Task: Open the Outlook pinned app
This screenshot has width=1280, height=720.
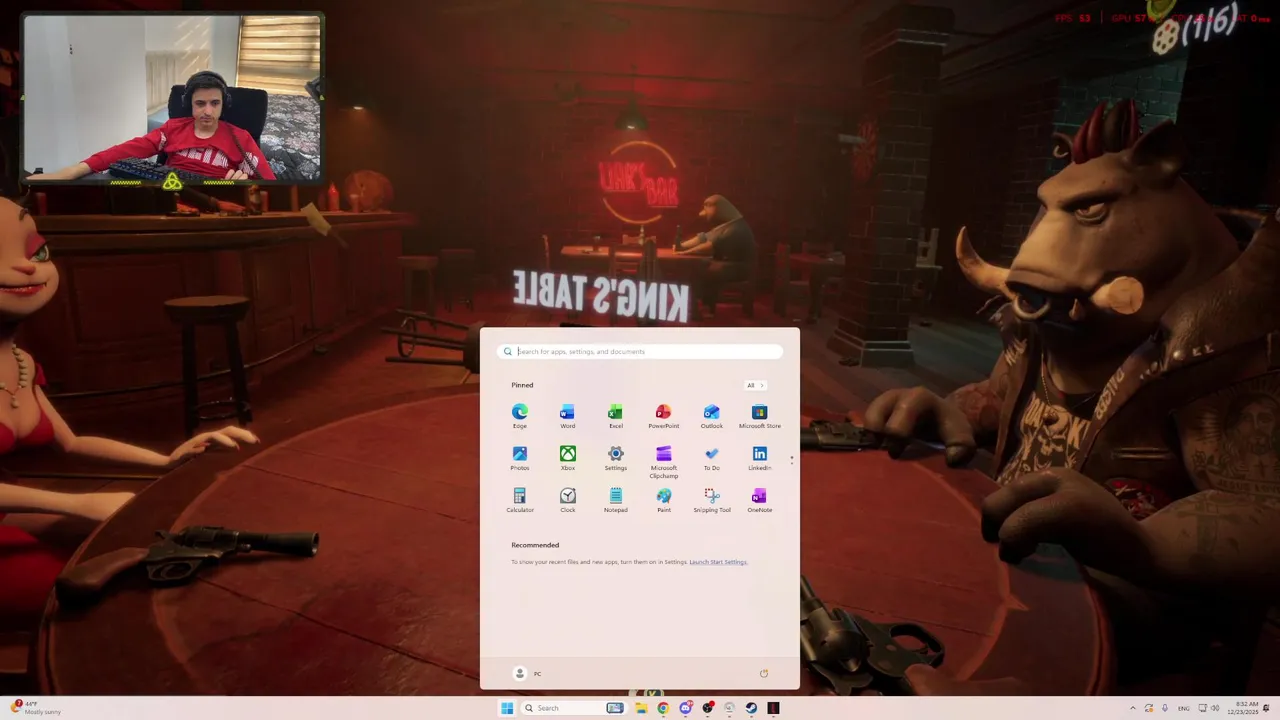Action: click(x=711, y=417)
